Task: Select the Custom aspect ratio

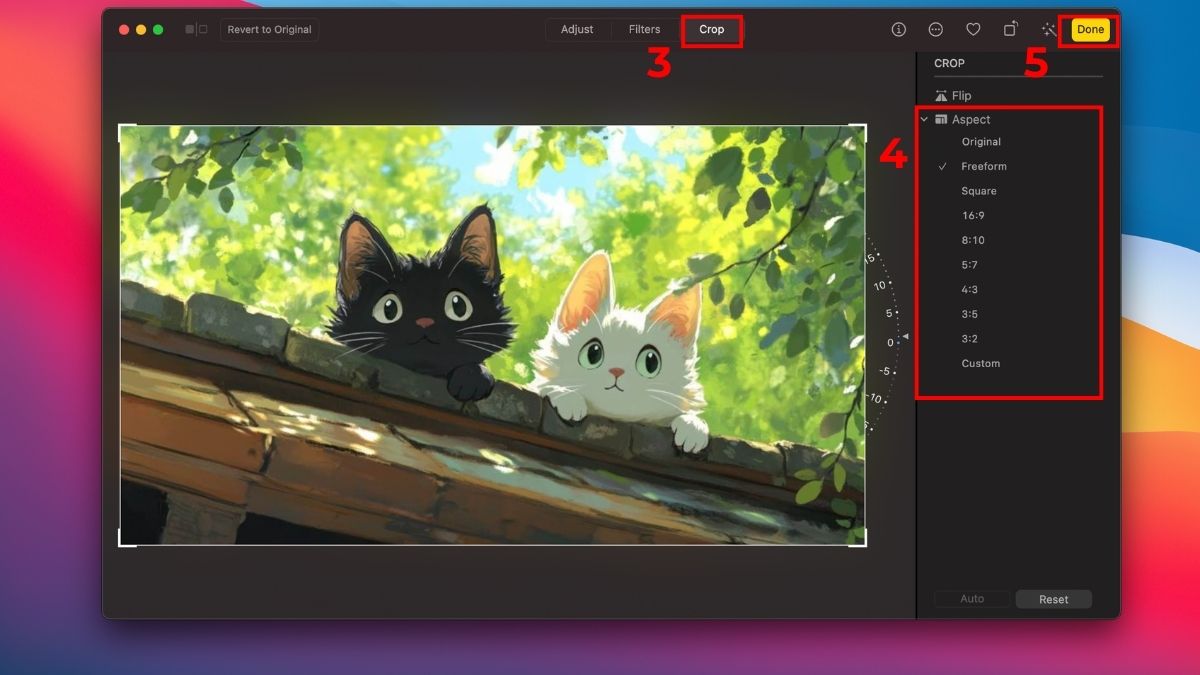Action: click(x=980, y=364)
